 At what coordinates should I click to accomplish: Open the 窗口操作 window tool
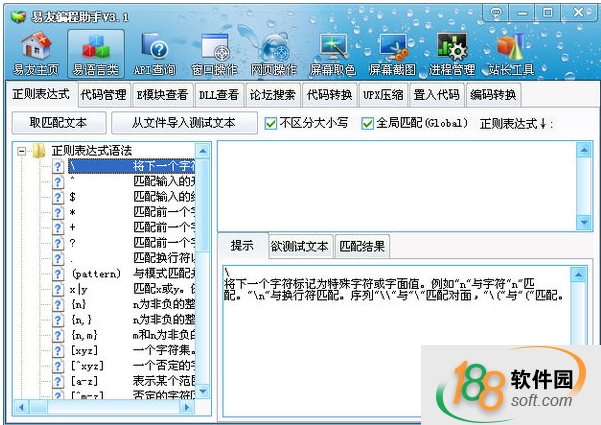216,54
